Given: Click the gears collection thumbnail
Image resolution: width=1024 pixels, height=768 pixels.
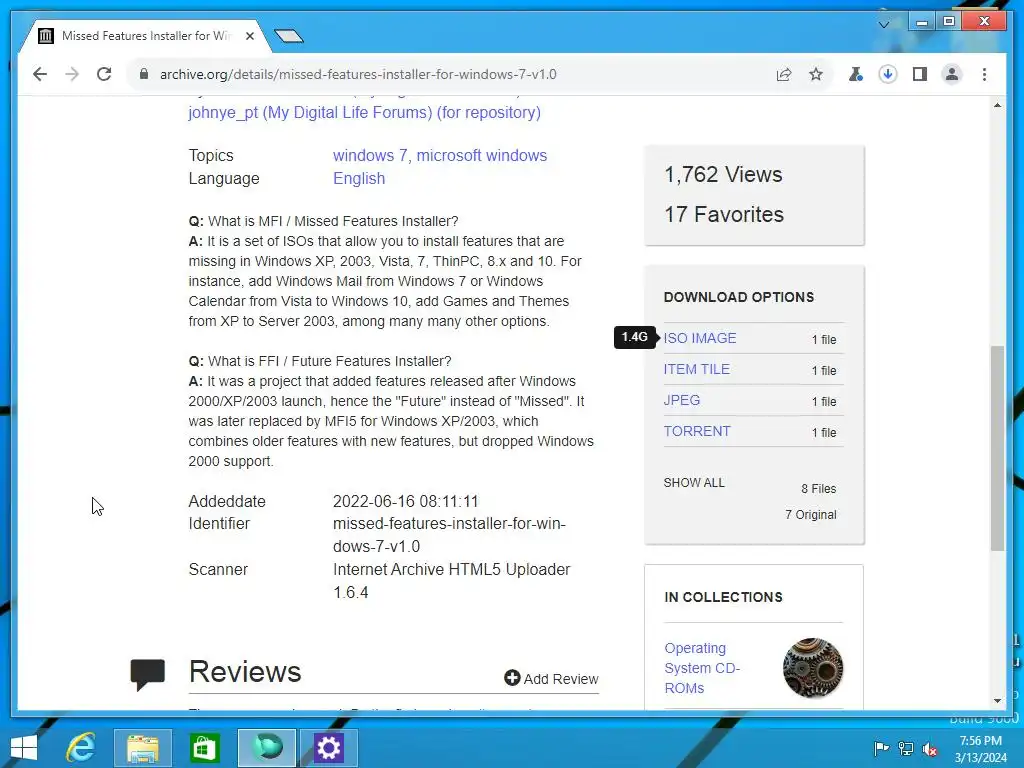Looking at the screenshot, I should tap(812, 668).
